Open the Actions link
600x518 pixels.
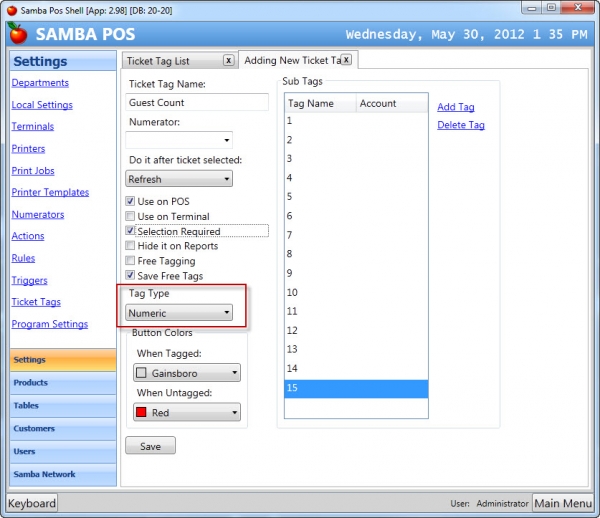point(28,236)
